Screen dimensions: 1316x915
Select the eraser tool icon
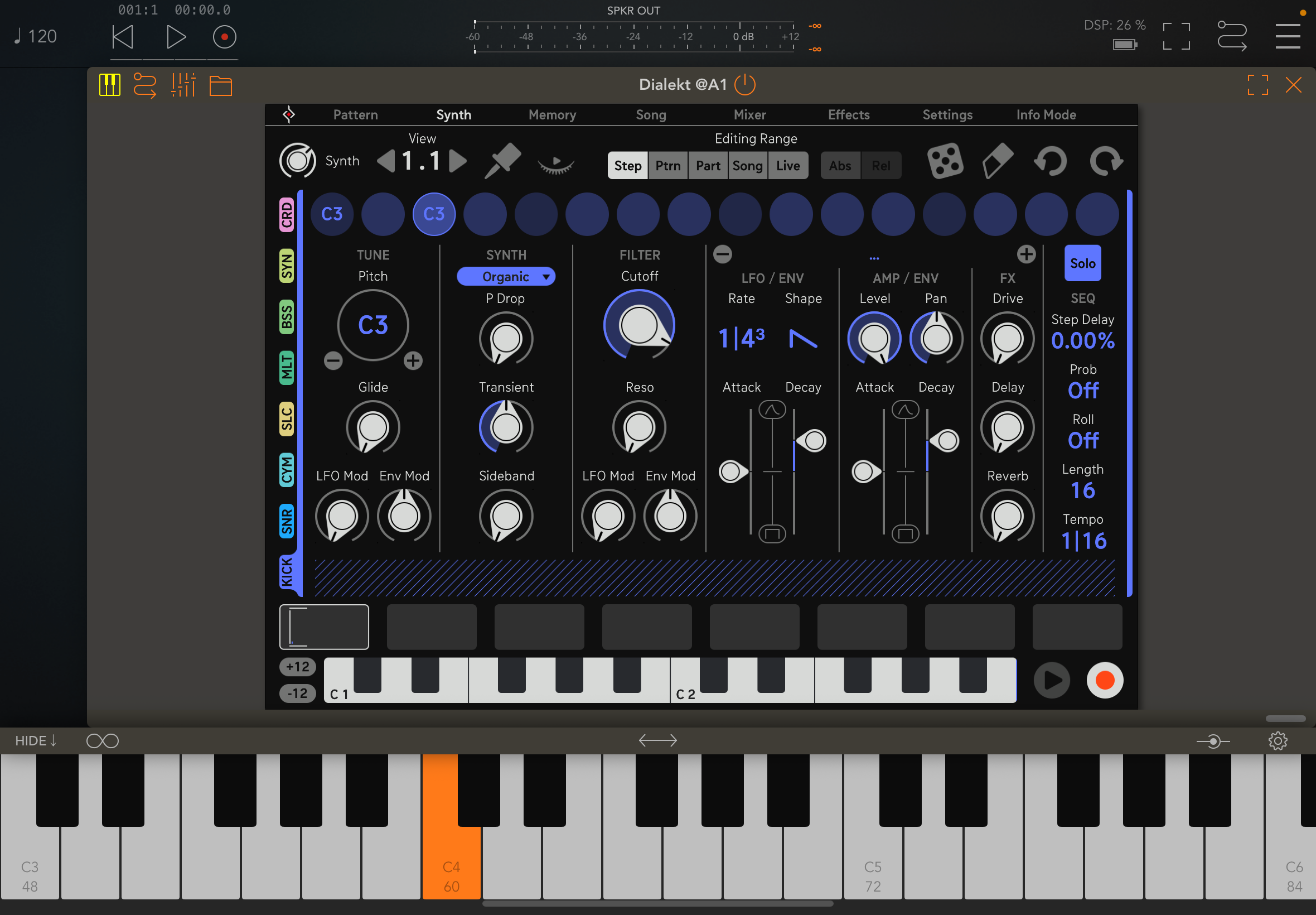click(x=998, y=161)
